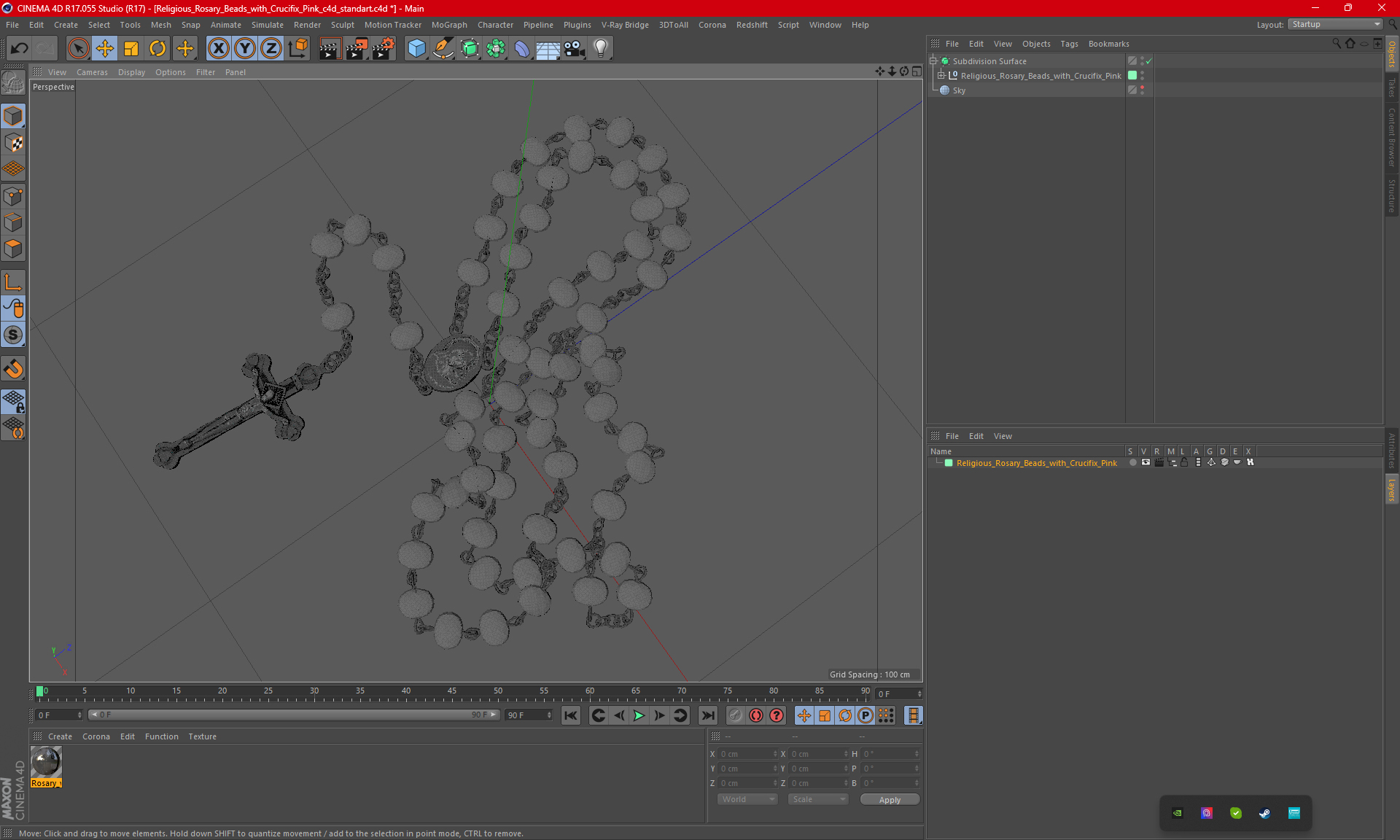Toggle Enable Snap magnet icon
Screen dimensions: 1400x840
(x=13, y=369)
